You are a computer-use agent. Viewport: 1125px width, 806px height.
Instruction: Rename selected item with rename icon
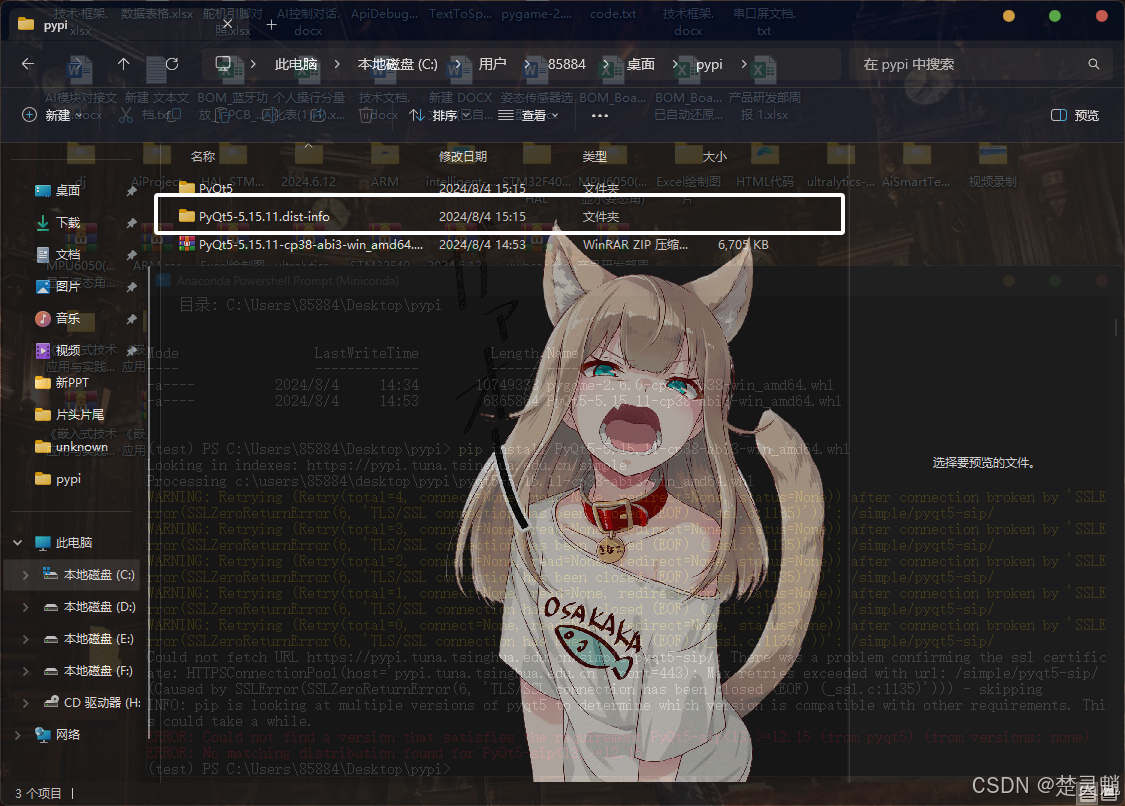(x=270, y=115)
